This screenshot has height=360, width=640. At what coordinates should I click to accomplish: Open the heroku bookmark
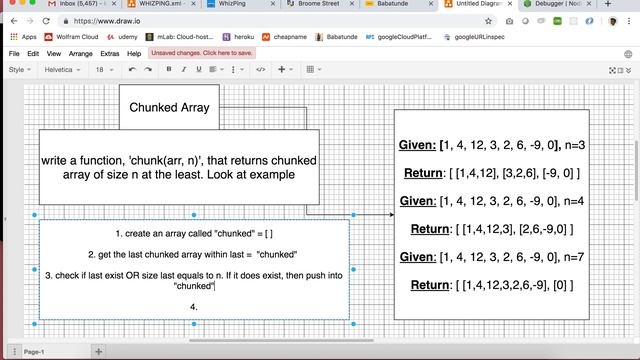pyautogui.click(x=238, y=37)
